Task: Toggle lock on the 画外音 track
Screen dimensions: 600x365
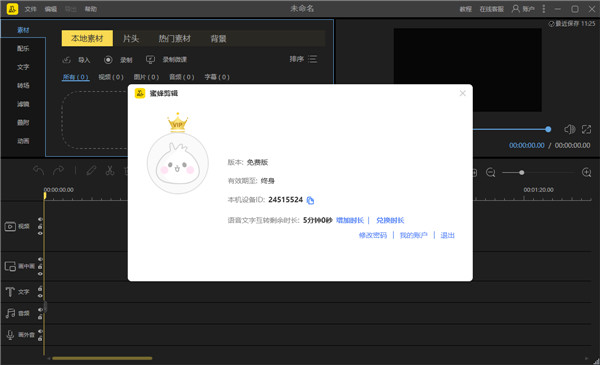Action: 40,338
